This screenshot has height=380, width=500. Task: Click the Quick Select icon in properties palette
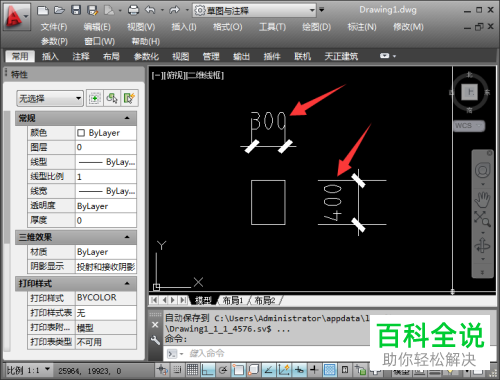129,98
